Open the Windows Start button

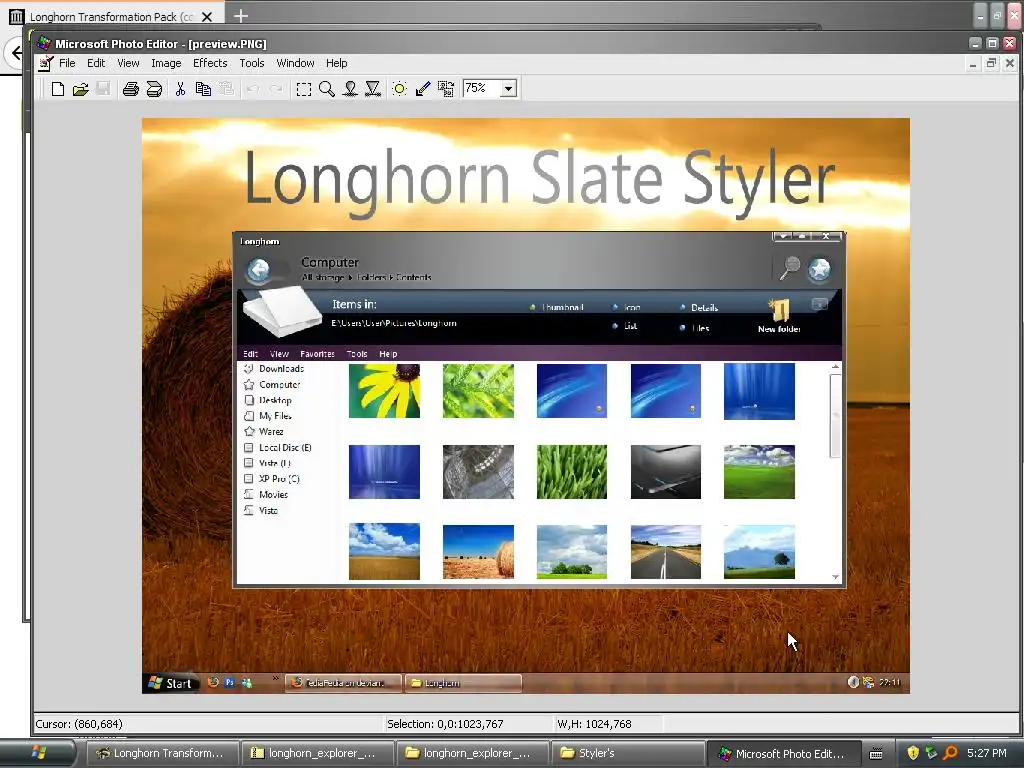pos(38,753)
